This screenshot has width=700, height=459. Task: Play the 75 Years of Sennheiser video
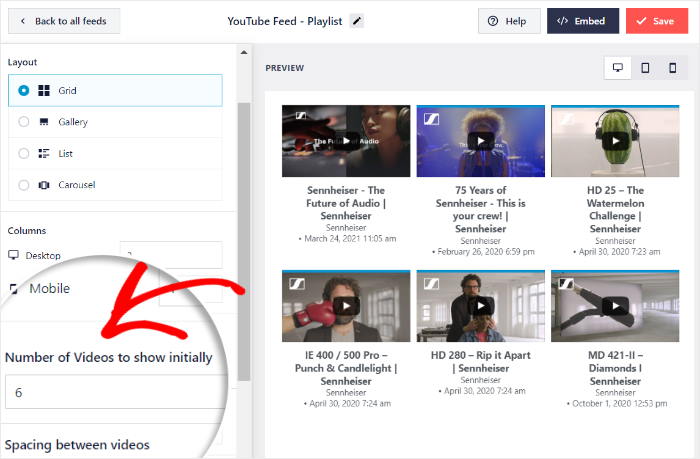(481, 141)
